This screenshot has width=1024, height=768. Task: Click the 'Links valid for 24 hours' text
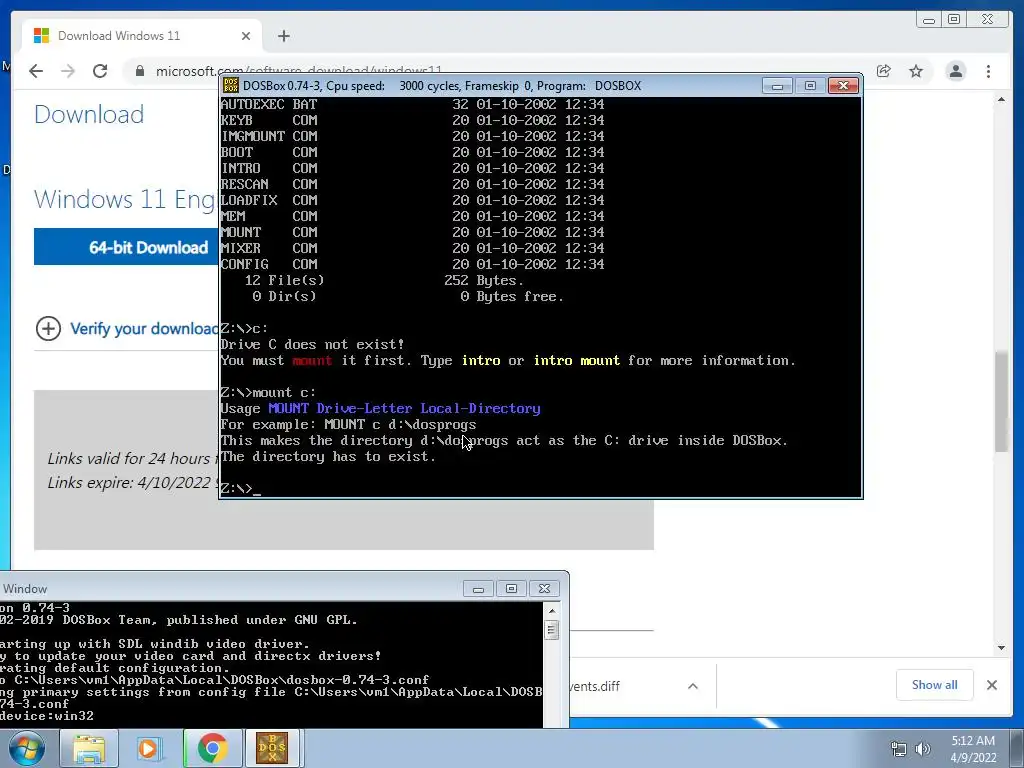133,458
